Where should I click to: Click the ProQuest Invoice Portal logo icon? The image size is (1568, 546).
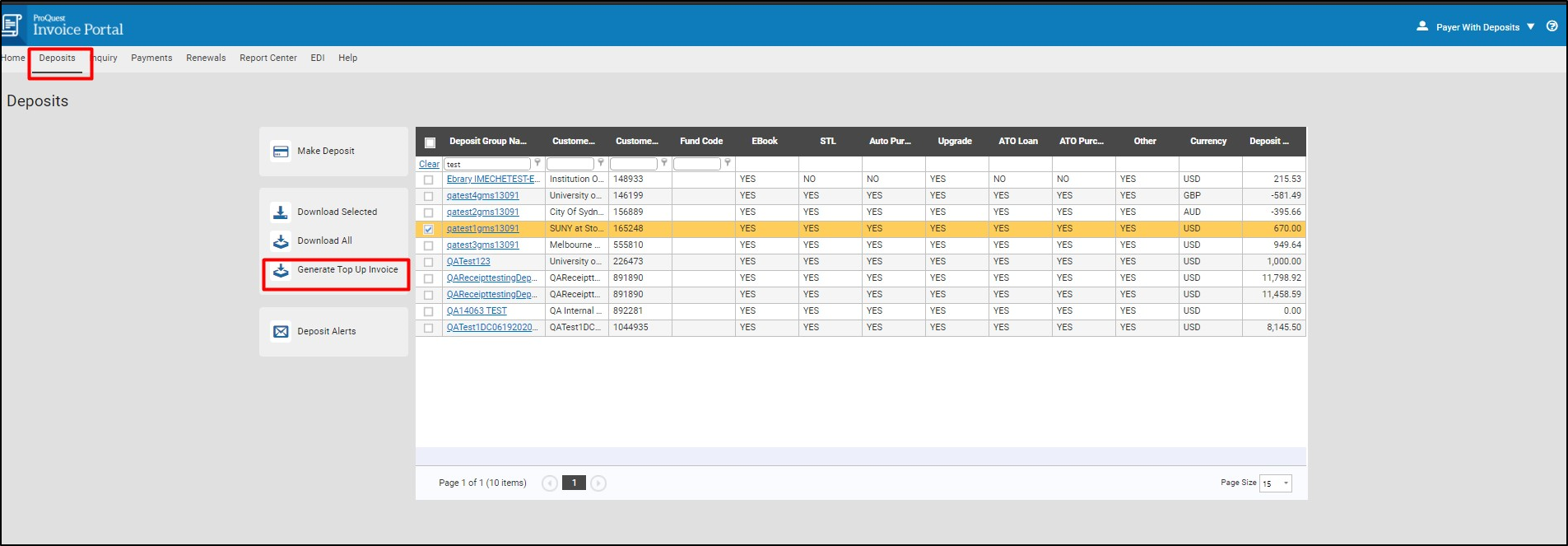point(12,26)
